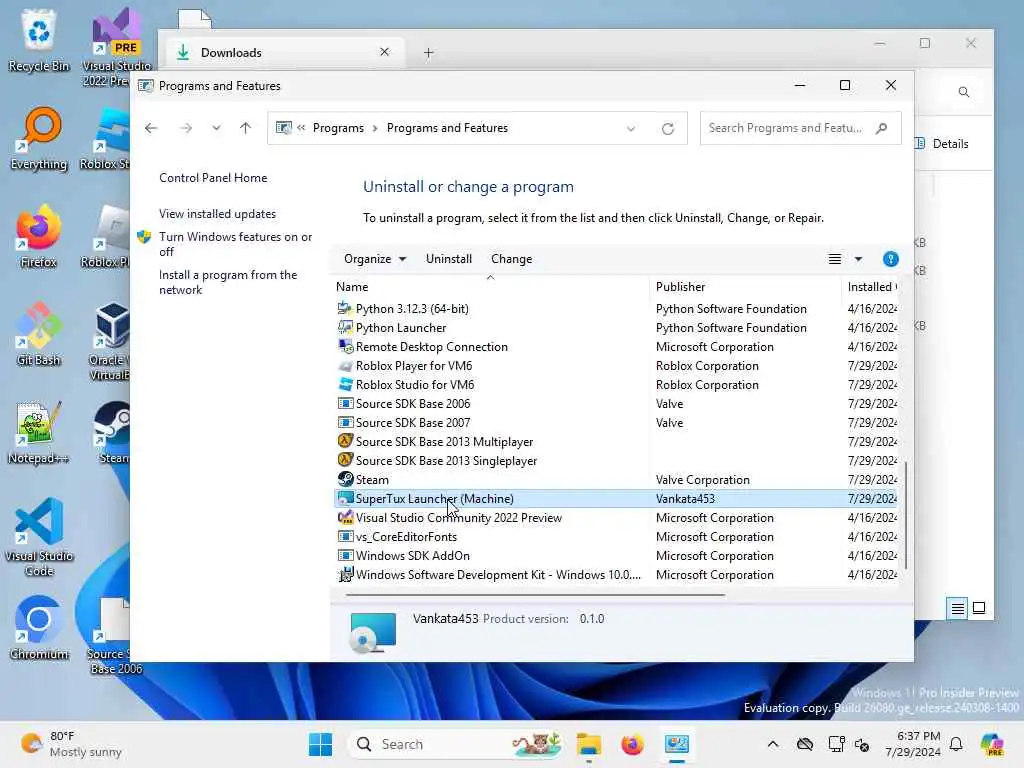Expand the address bar history dropdown

[631, 129]
